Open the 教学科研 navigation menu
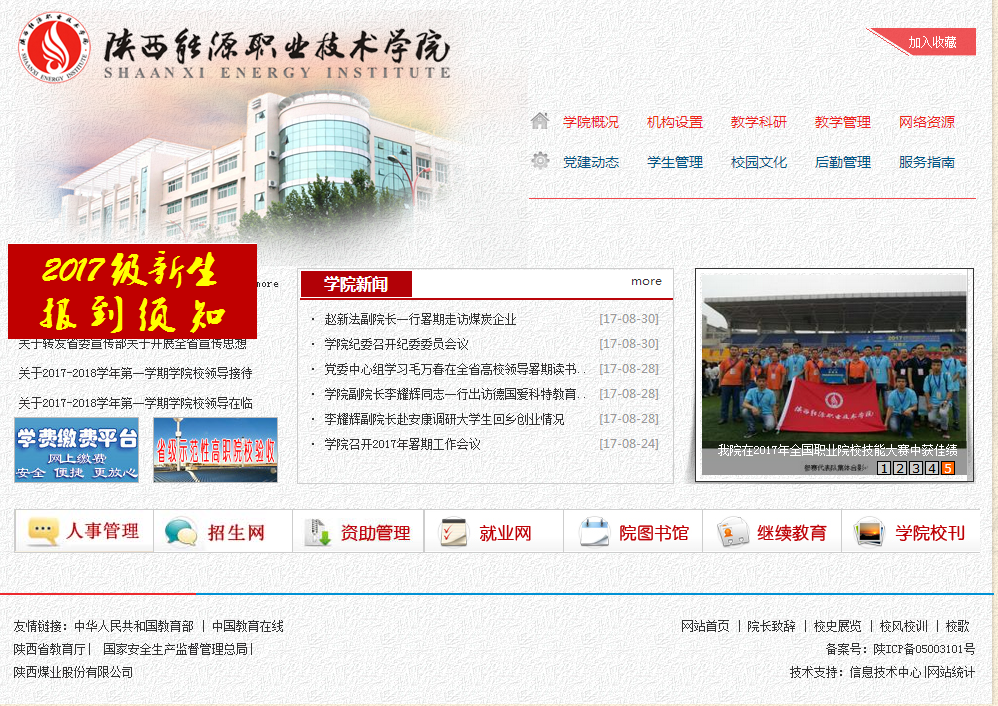Image resolution: width=998 pixels, height=706 pixels. 758,122
